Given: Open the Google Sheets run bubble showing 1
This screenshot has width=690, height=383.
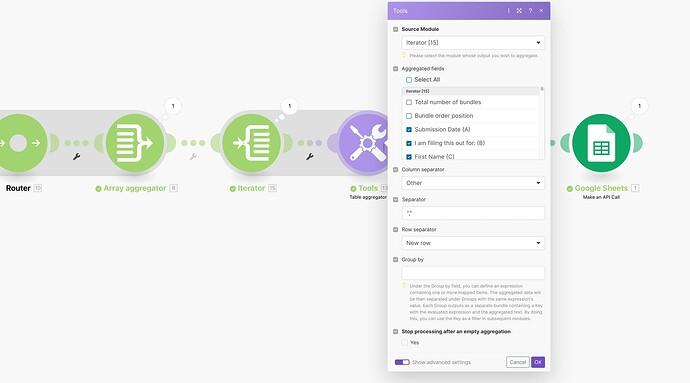Looking at the screenshot, I should 639,106.
